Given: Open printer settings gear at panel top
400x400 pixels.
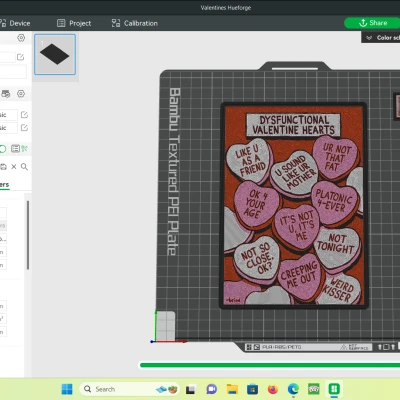Looking at the screenshot, I should pyautogui.click(x=21, y=38).
